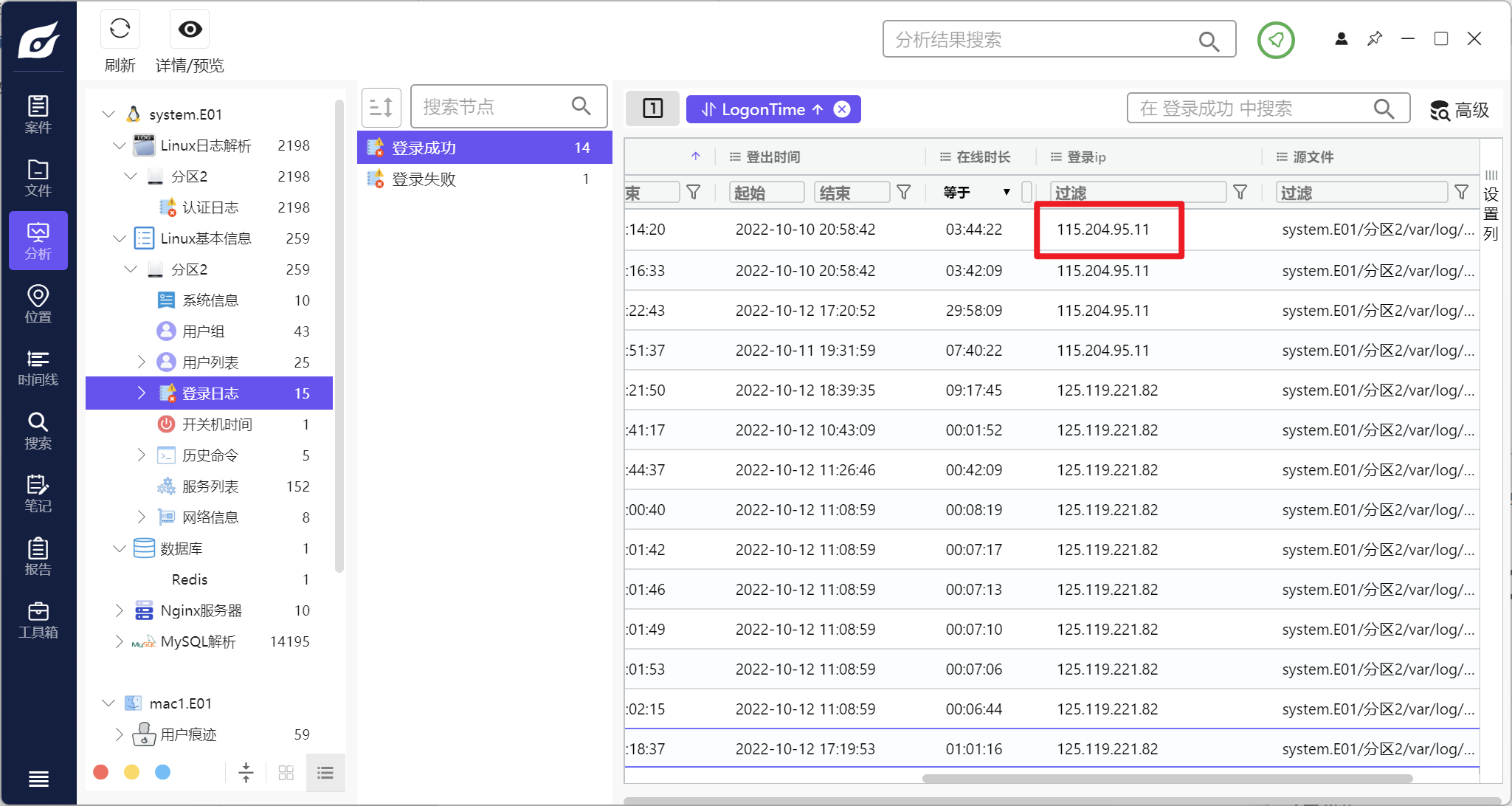Click magnifier in 分析结果搜索 box

[1208, 41]
